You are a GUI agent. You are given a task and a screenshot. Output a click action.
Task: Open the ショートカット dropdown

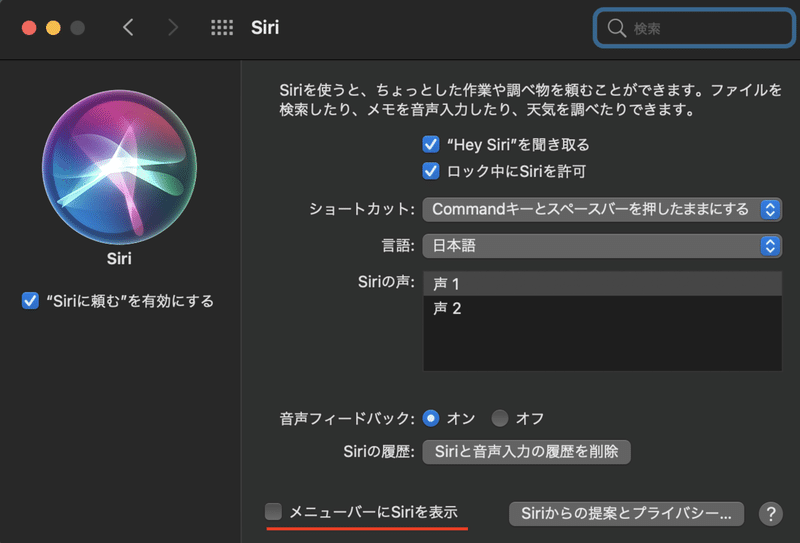coord(602,209)
